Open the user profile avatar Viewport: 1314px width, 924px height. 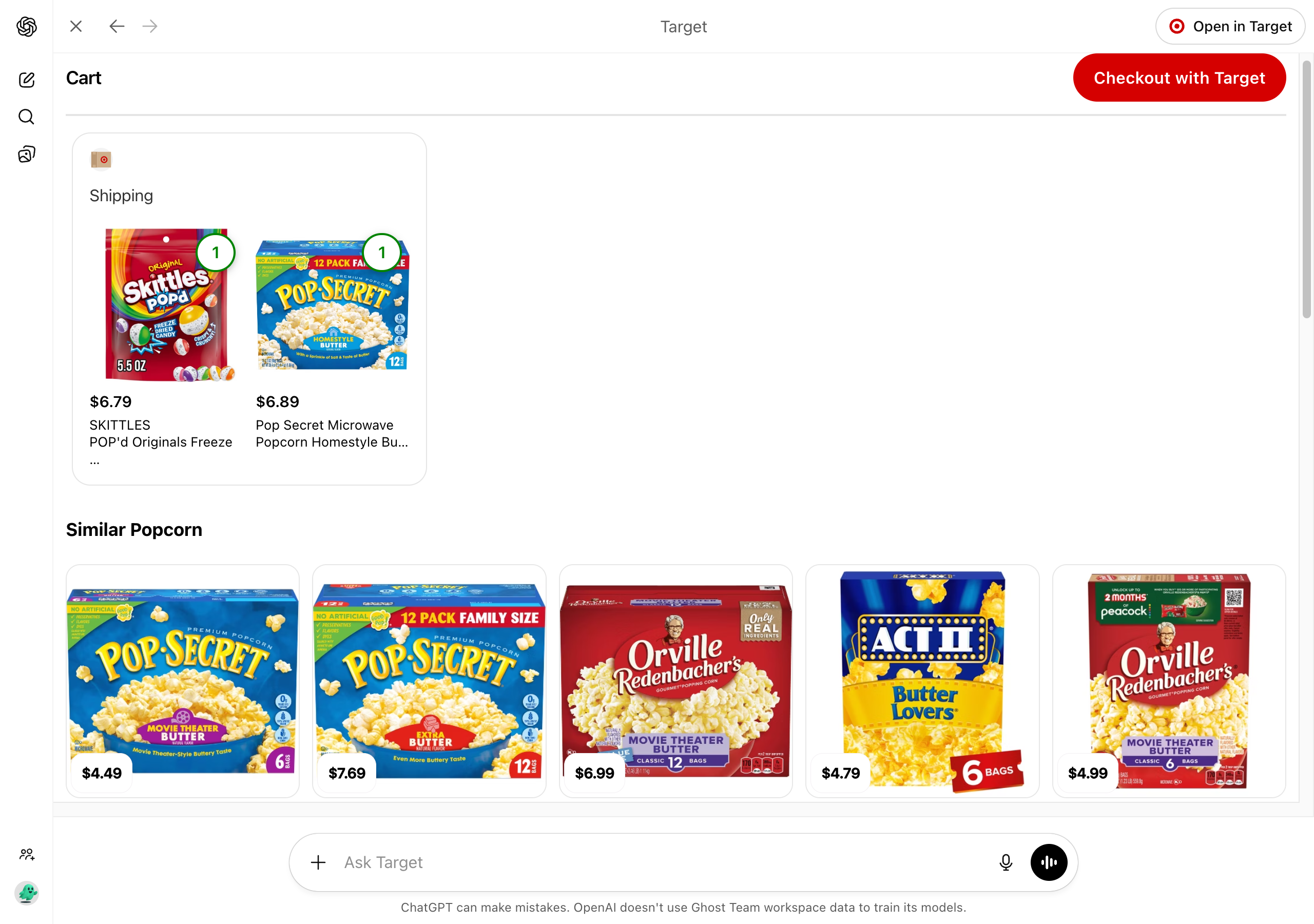coord(26,893)
